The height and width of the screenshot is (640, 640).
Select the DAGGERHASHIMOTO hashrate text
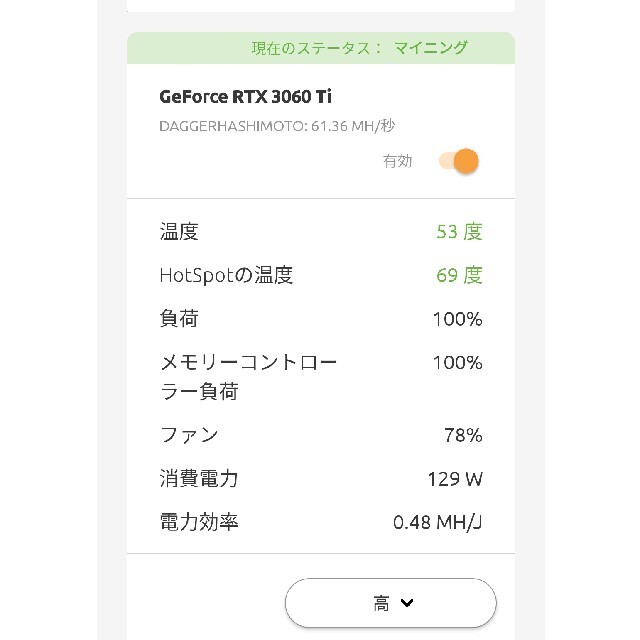coord(277,126)
